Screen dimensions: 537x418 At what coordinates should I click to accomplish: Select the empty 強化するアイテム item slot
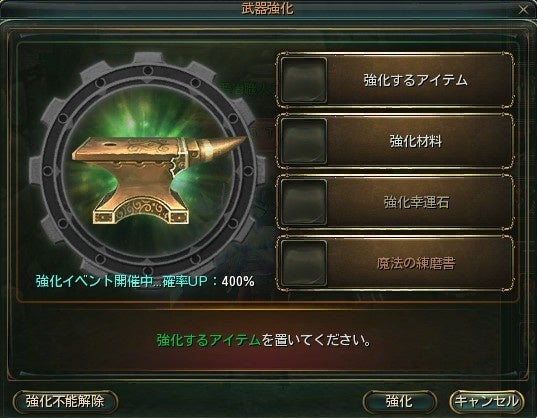tap(304, 80)
